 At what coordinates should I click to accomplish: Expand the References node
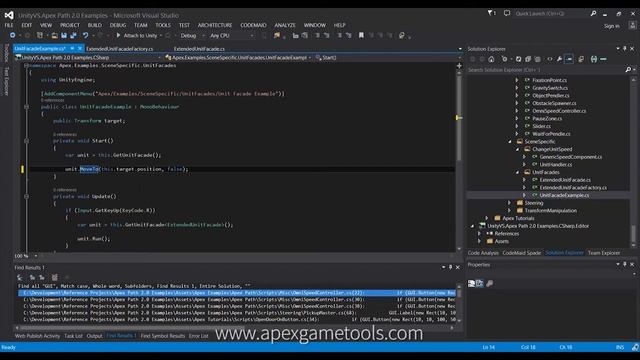480,233
